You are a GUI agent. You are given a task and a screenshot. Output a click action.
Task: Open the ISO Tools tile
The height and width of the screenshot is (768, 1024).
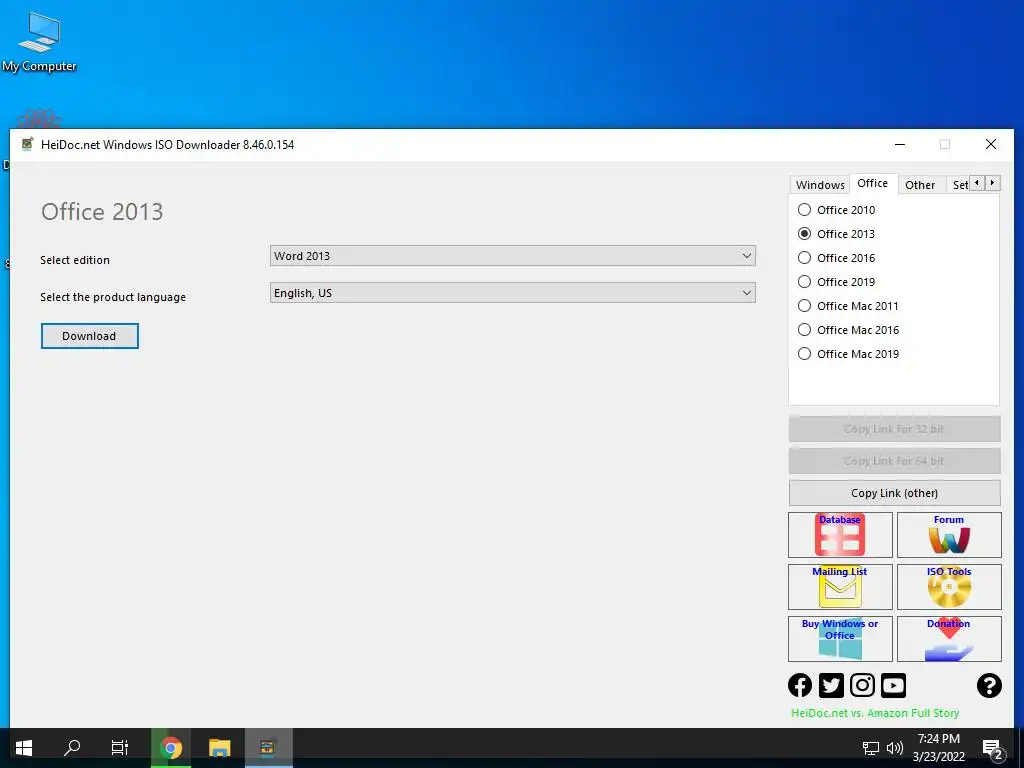(949, 587)
